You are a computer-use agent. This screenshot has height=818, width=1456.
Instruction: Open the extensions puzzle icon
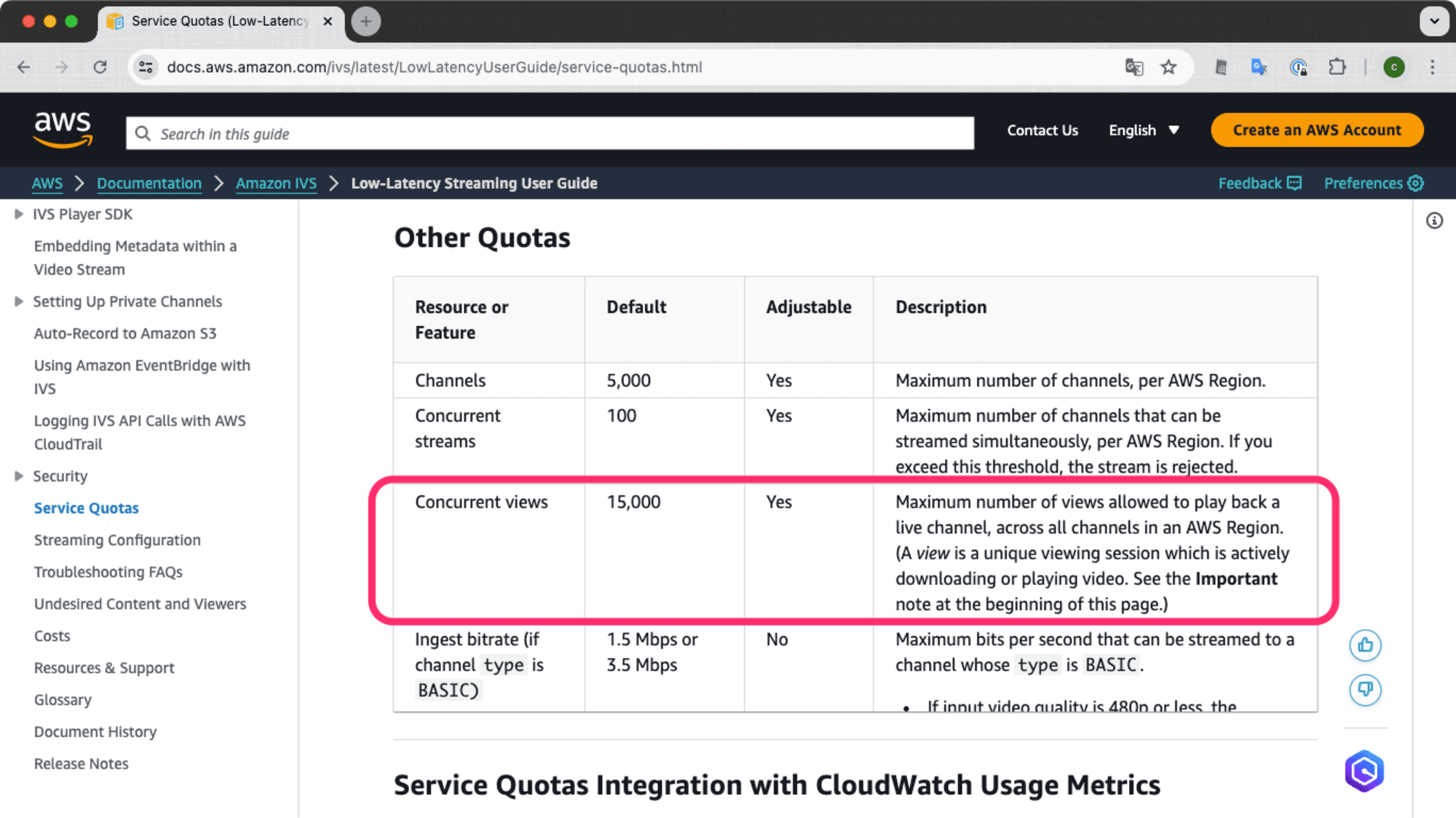coord(1337,67)
